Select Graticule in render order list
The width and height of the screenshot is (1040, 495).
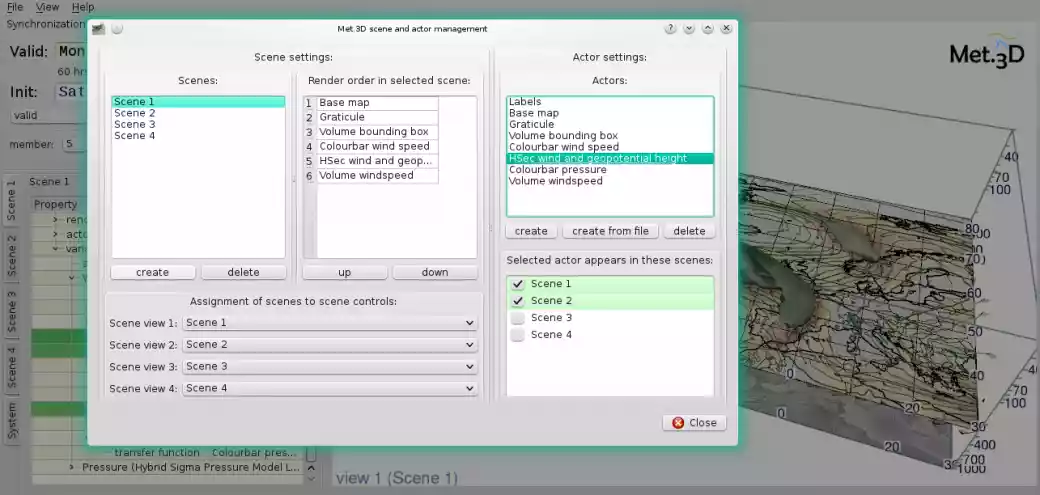point(377,117)
